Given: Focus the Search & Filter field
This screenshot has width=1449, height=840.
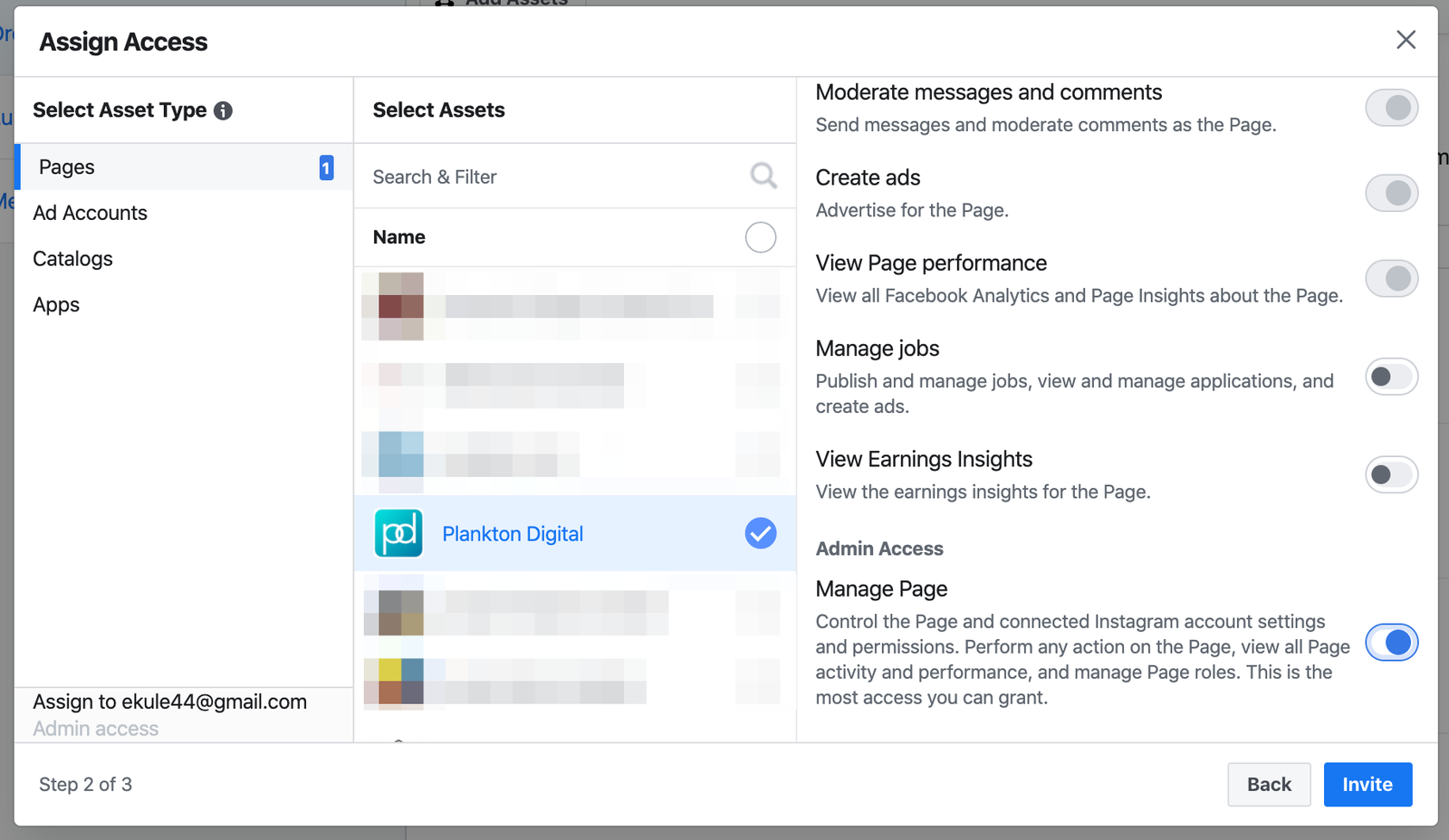Looking at the screenshot, I should pos(552,177).
